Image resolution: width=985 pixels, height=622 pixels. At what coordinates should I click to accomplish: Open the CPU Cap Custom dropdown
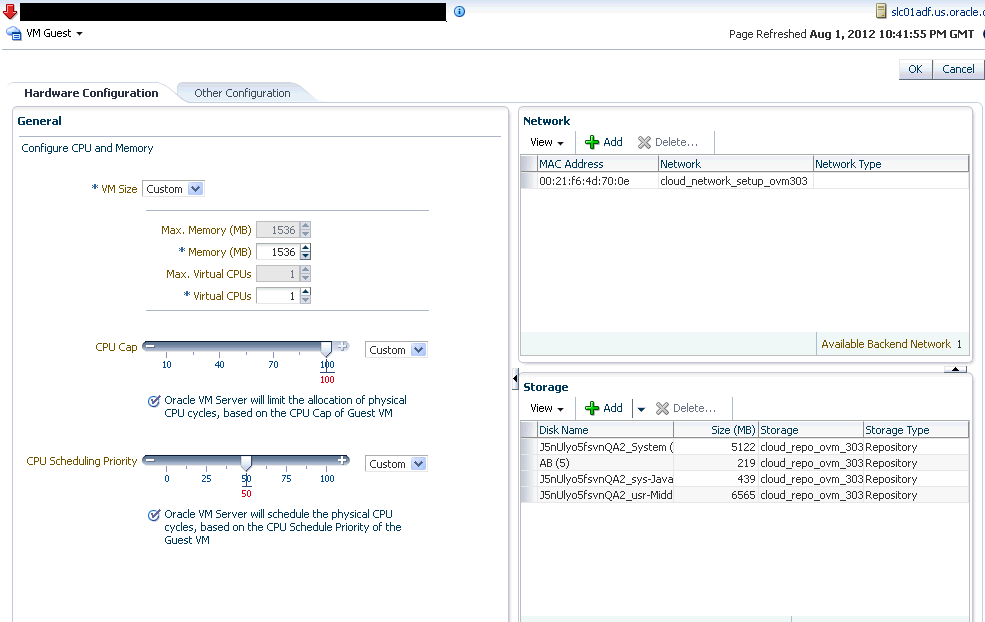[396, 350]
